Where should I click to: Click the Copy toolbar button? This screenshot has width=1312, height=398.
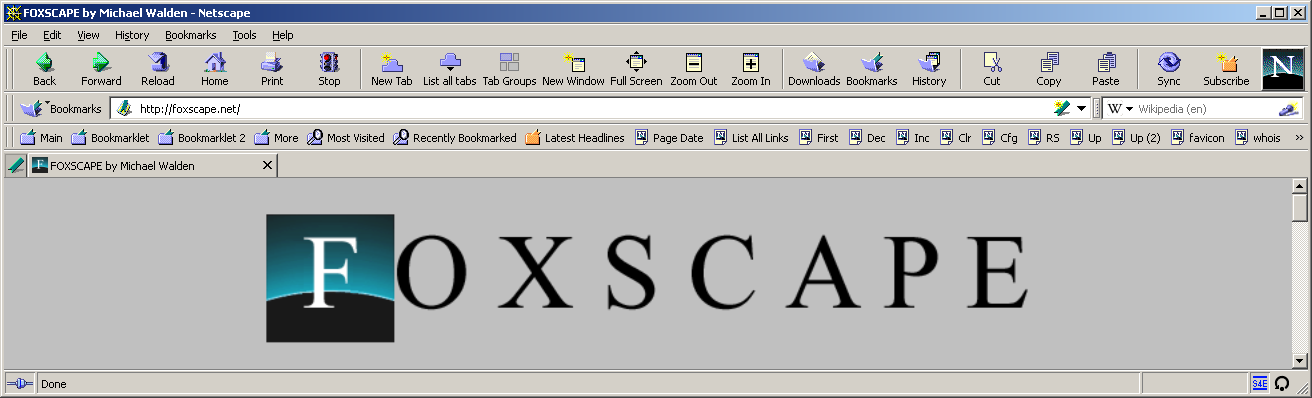tap(1049, 69)
